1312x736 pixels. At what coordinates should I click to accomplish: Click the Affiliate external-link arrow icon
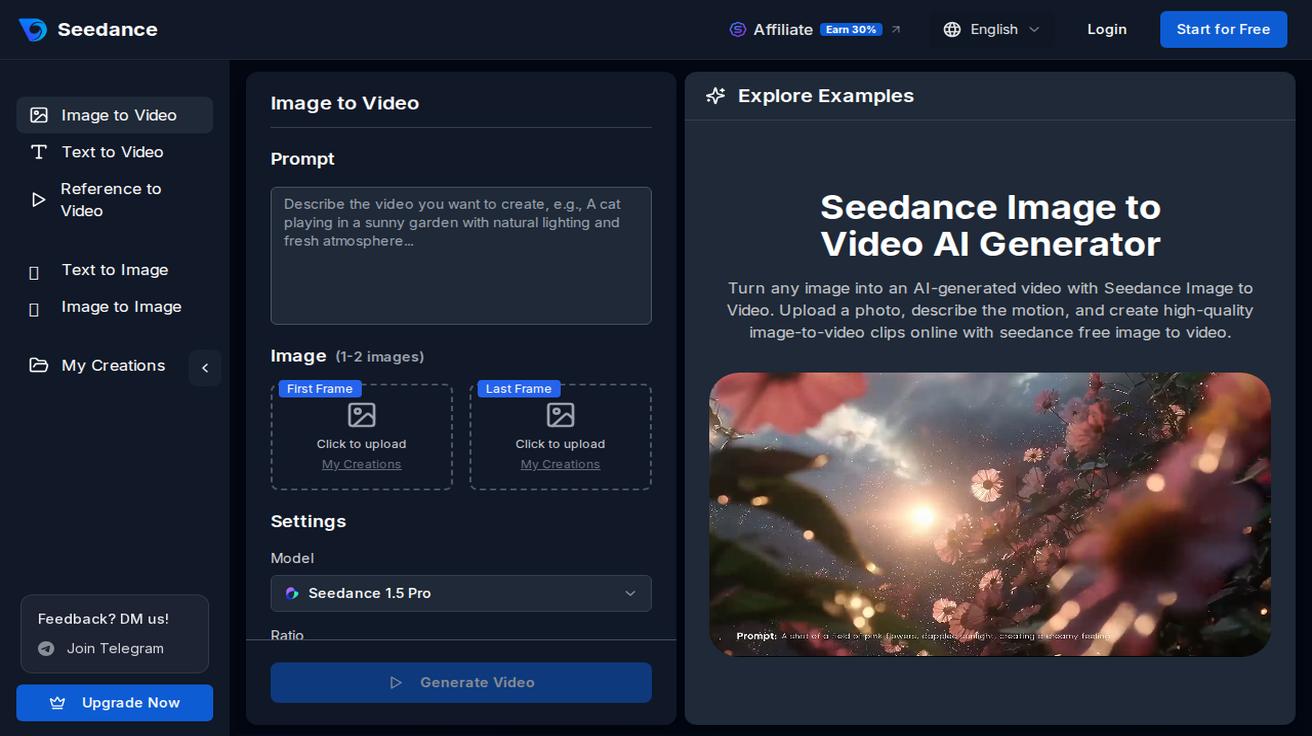pos(896,30)
